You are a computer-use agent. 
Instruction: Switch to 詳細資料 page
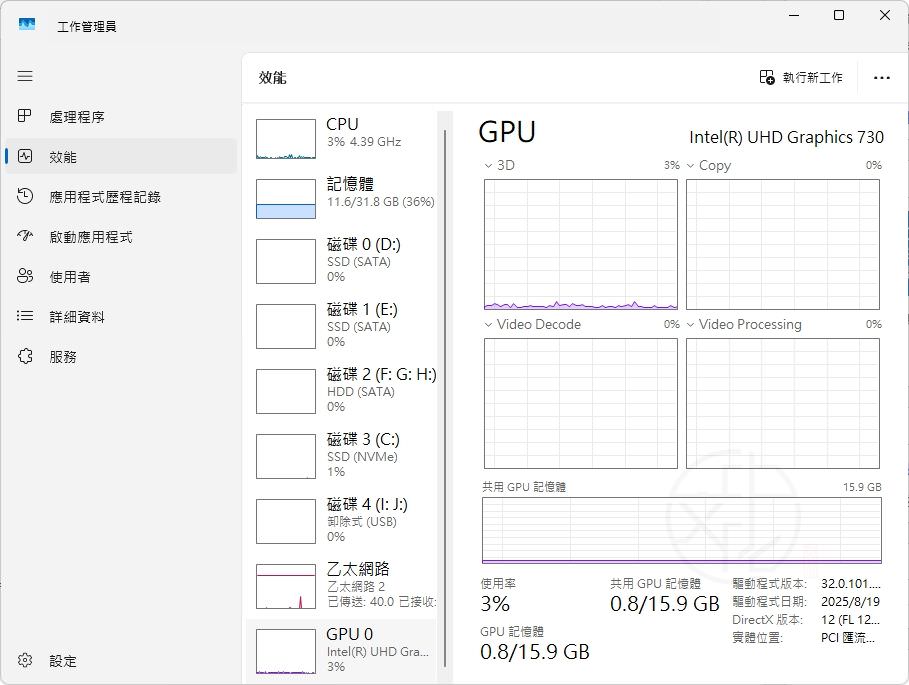[x=121, y=316]
